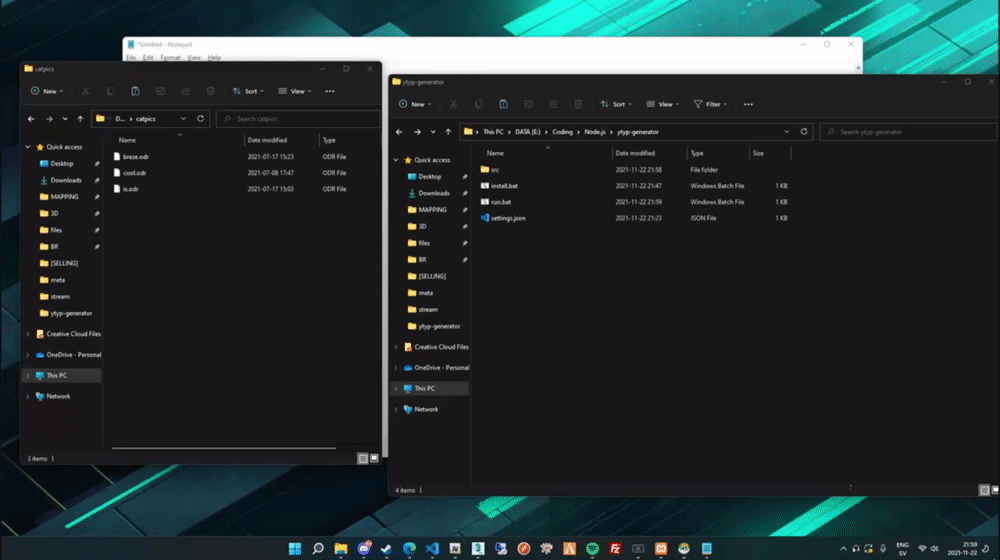Go back in ytyp-generator window

[399, 132]
